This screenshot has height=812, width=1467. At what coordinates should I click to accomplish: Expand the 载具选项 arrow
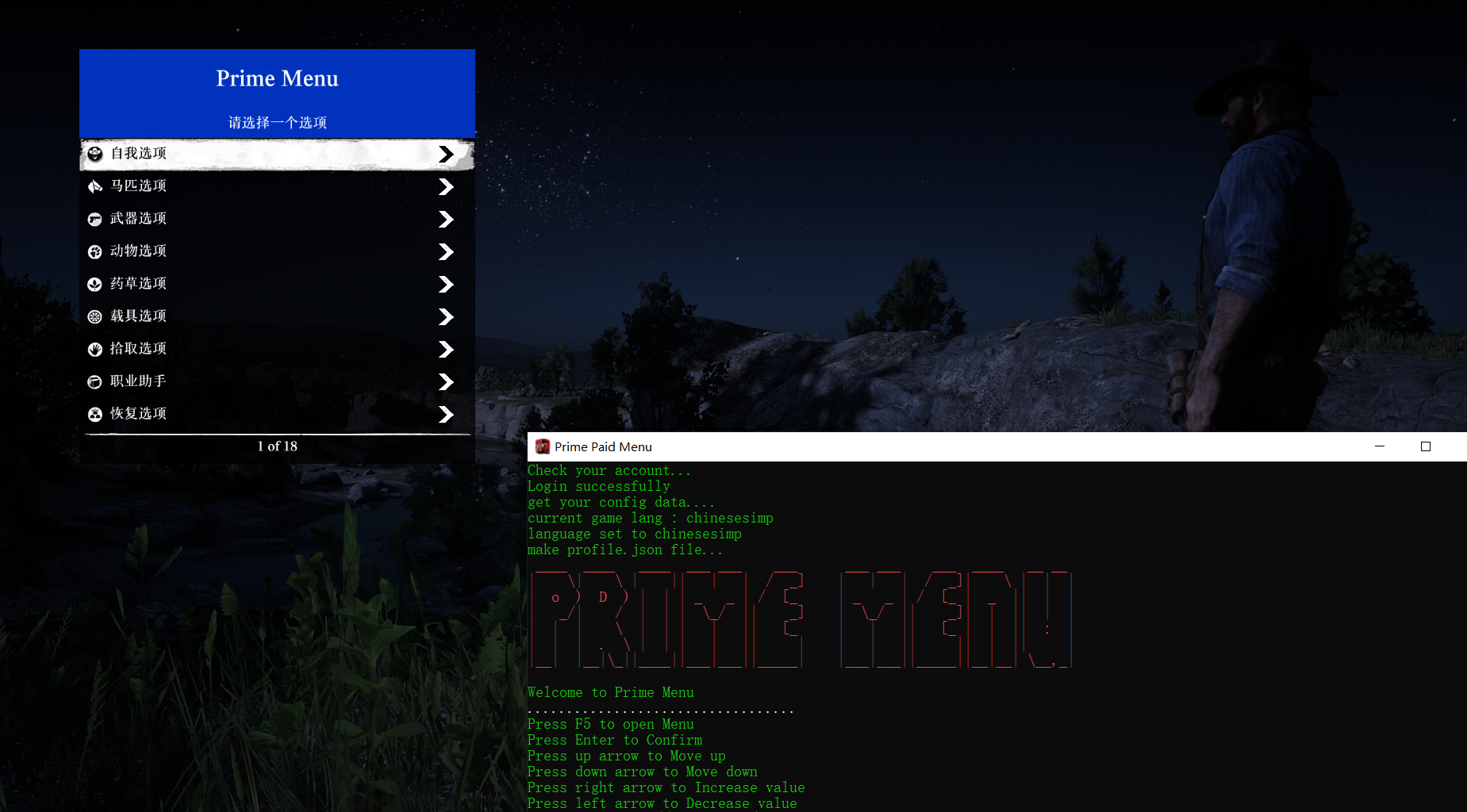pos(446,316)
